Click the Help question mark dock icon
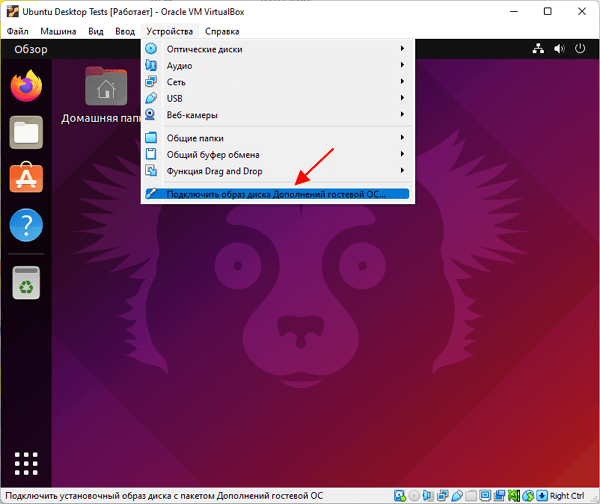 [x=26, y=225]
